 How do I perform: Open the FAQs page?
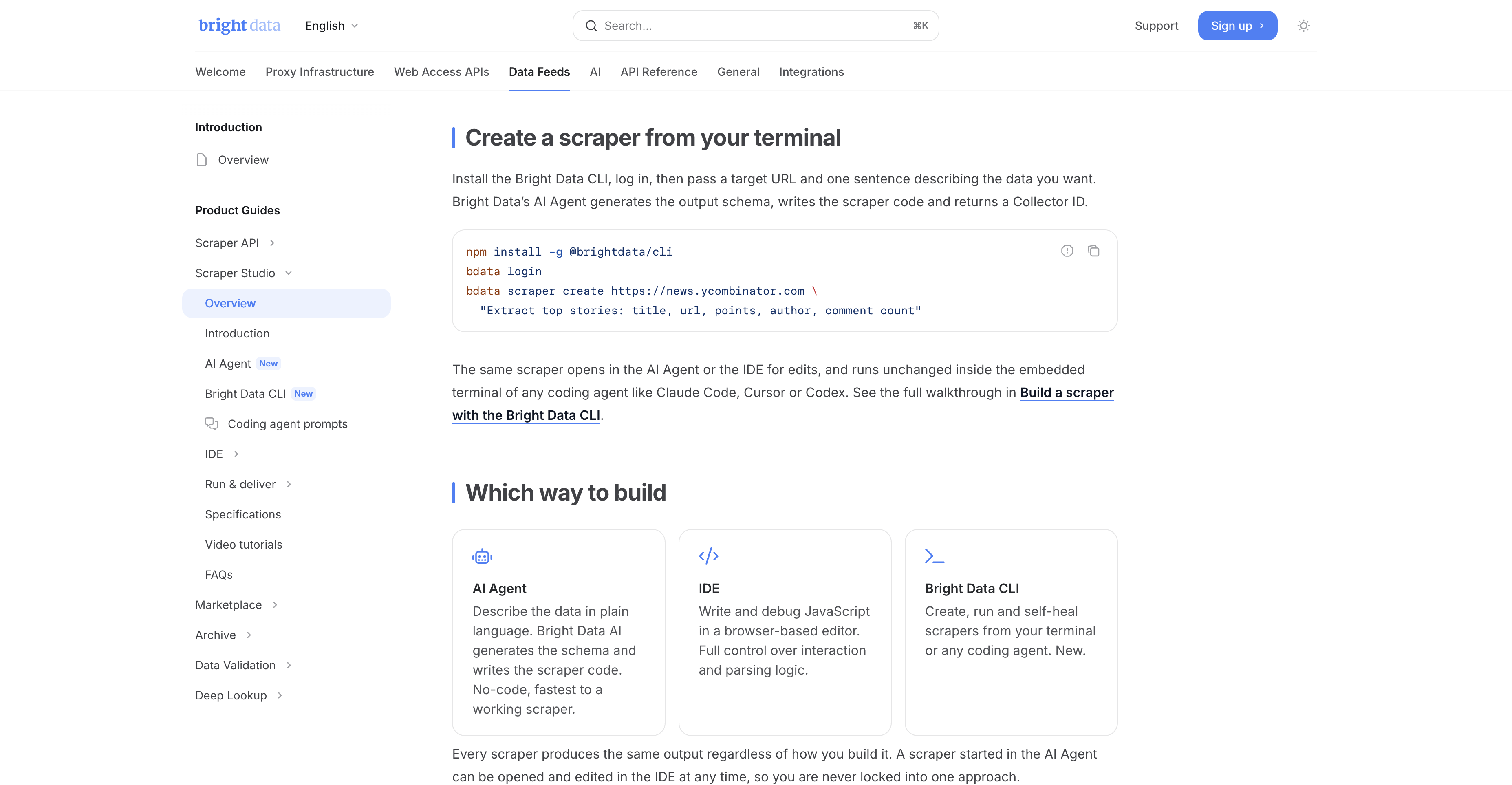click(x=219, y=575)
